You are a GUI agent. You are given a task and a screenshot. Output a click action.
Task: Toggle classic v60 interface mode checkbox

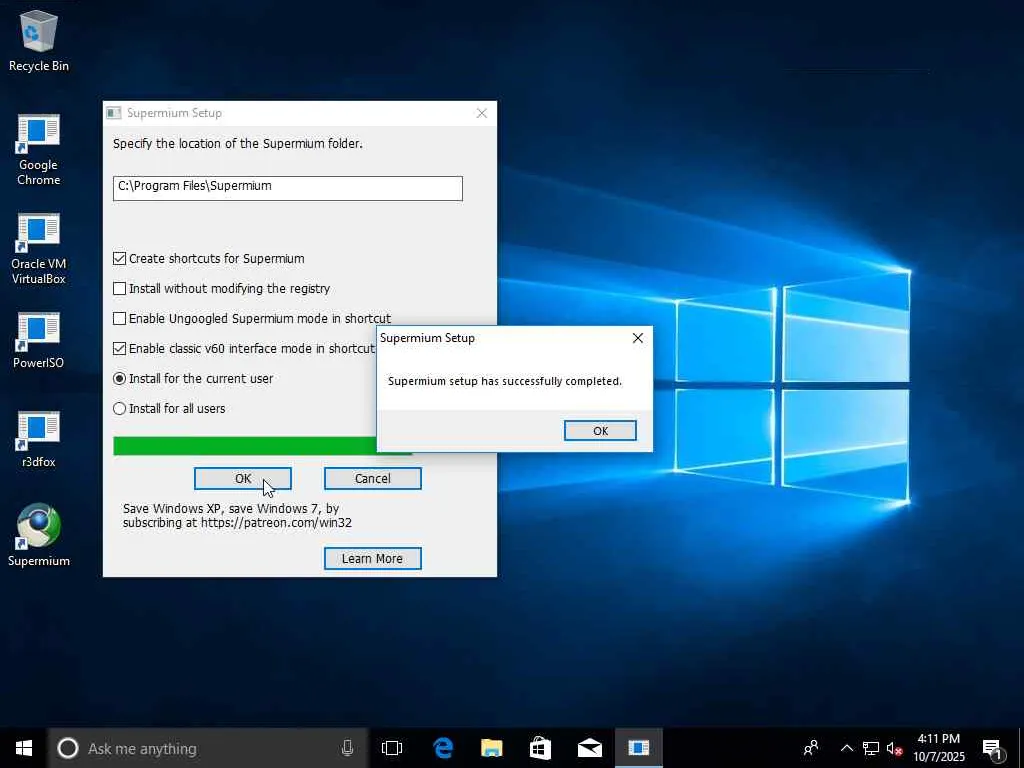[x=120, y=349]
